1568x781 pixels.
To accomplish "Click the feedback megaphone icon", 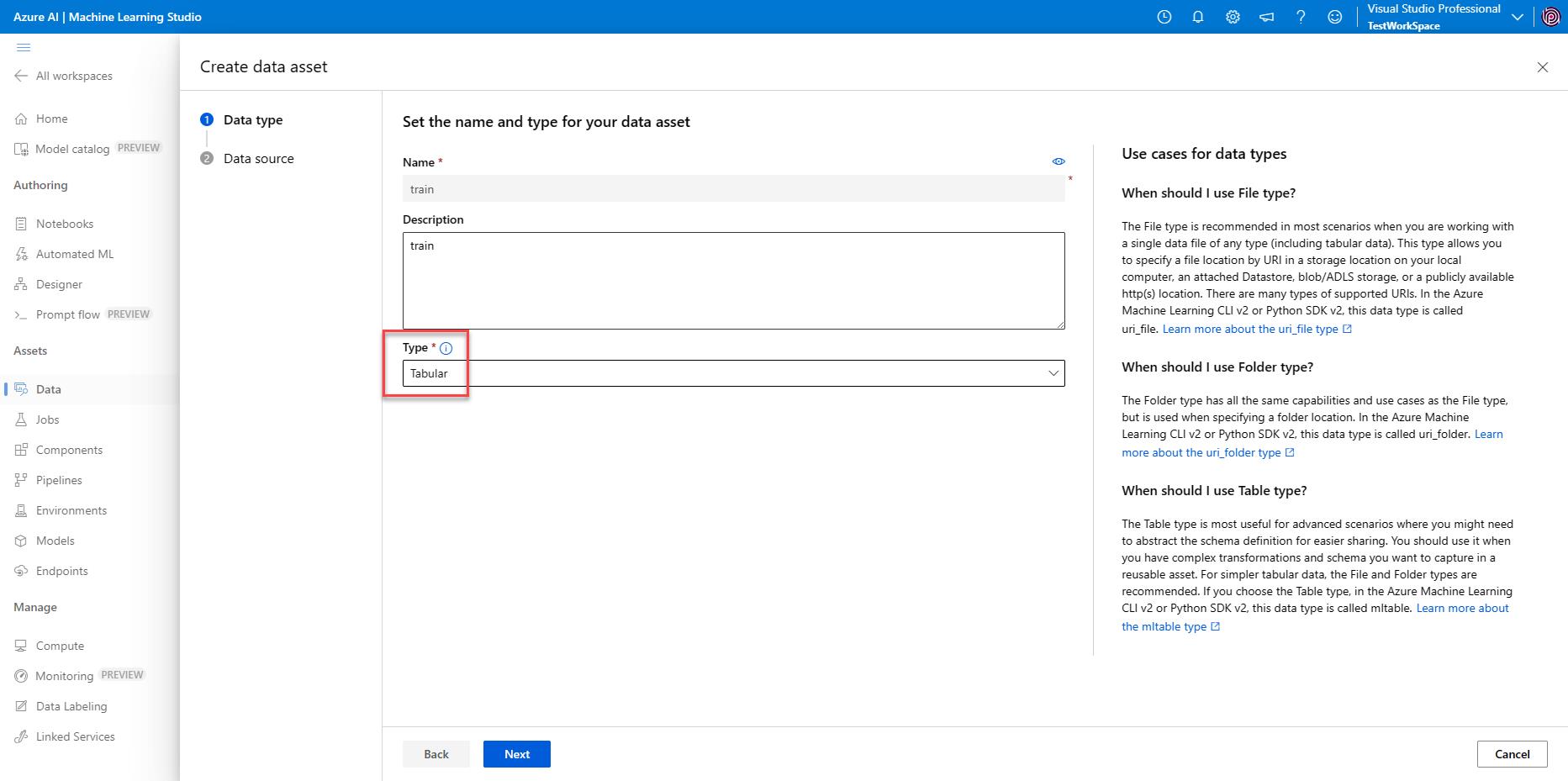I will [1266, 17].
